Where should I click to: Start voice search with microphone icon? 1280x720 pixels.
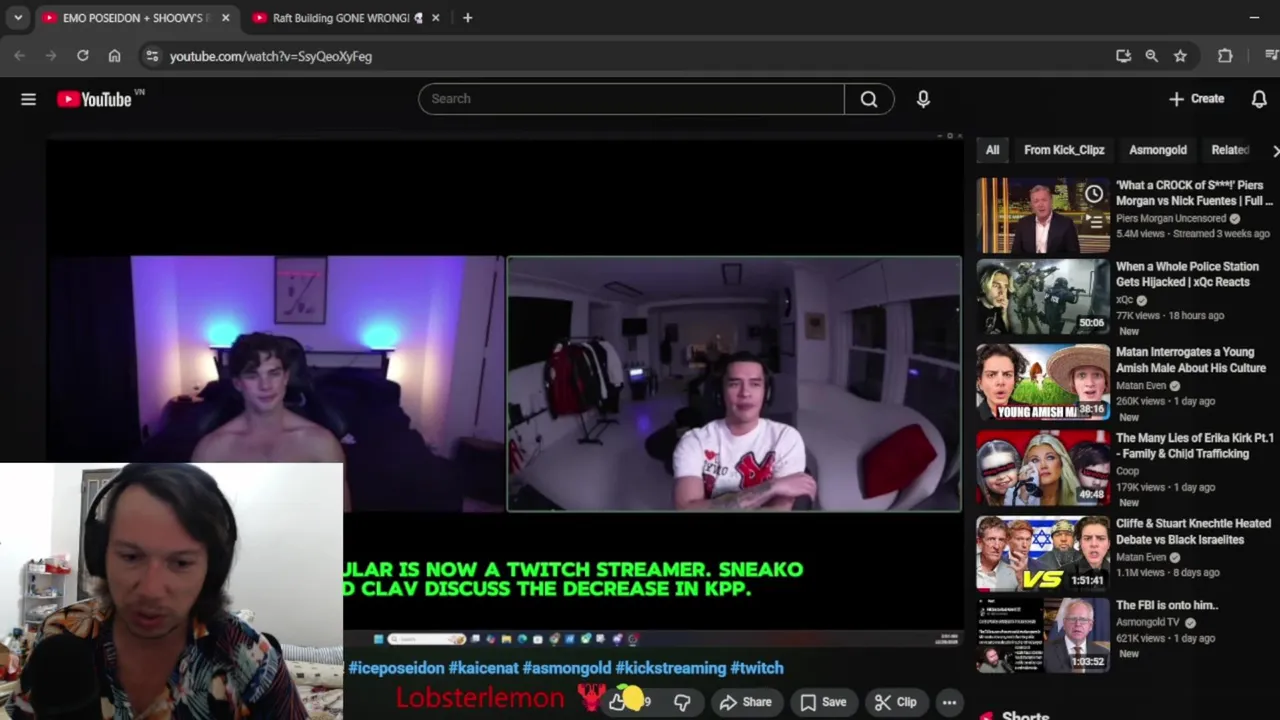pyautogui.click(x=923, y=99)
